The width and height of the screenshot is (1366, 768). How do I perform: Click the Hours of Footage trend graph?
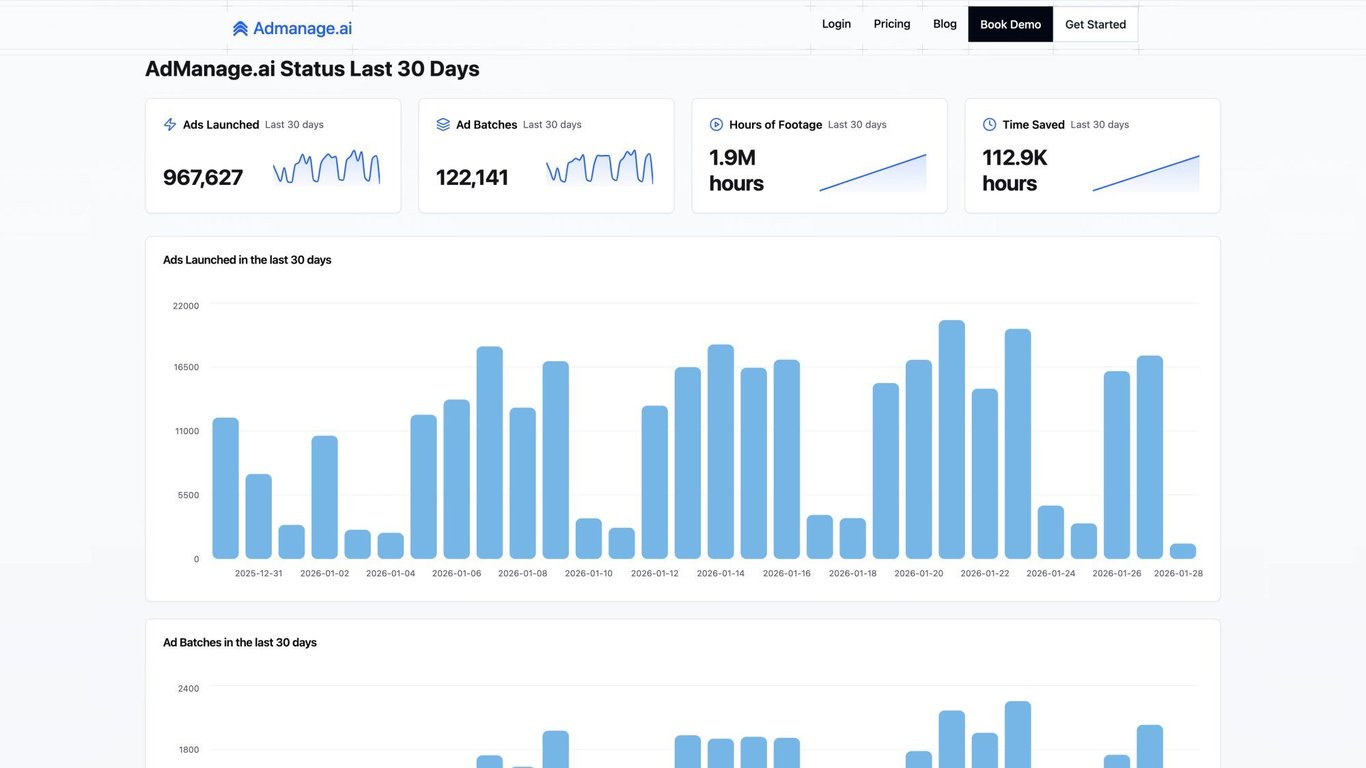point(872,172)
